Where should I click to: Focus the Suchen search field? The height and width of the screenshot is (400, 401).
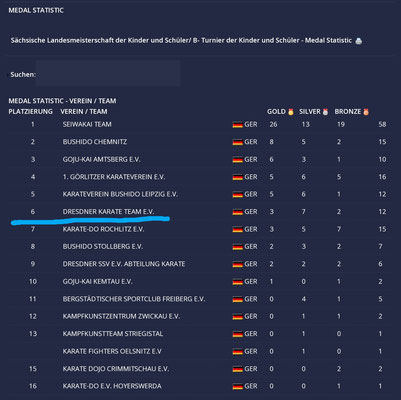click(x=108, y=74)
